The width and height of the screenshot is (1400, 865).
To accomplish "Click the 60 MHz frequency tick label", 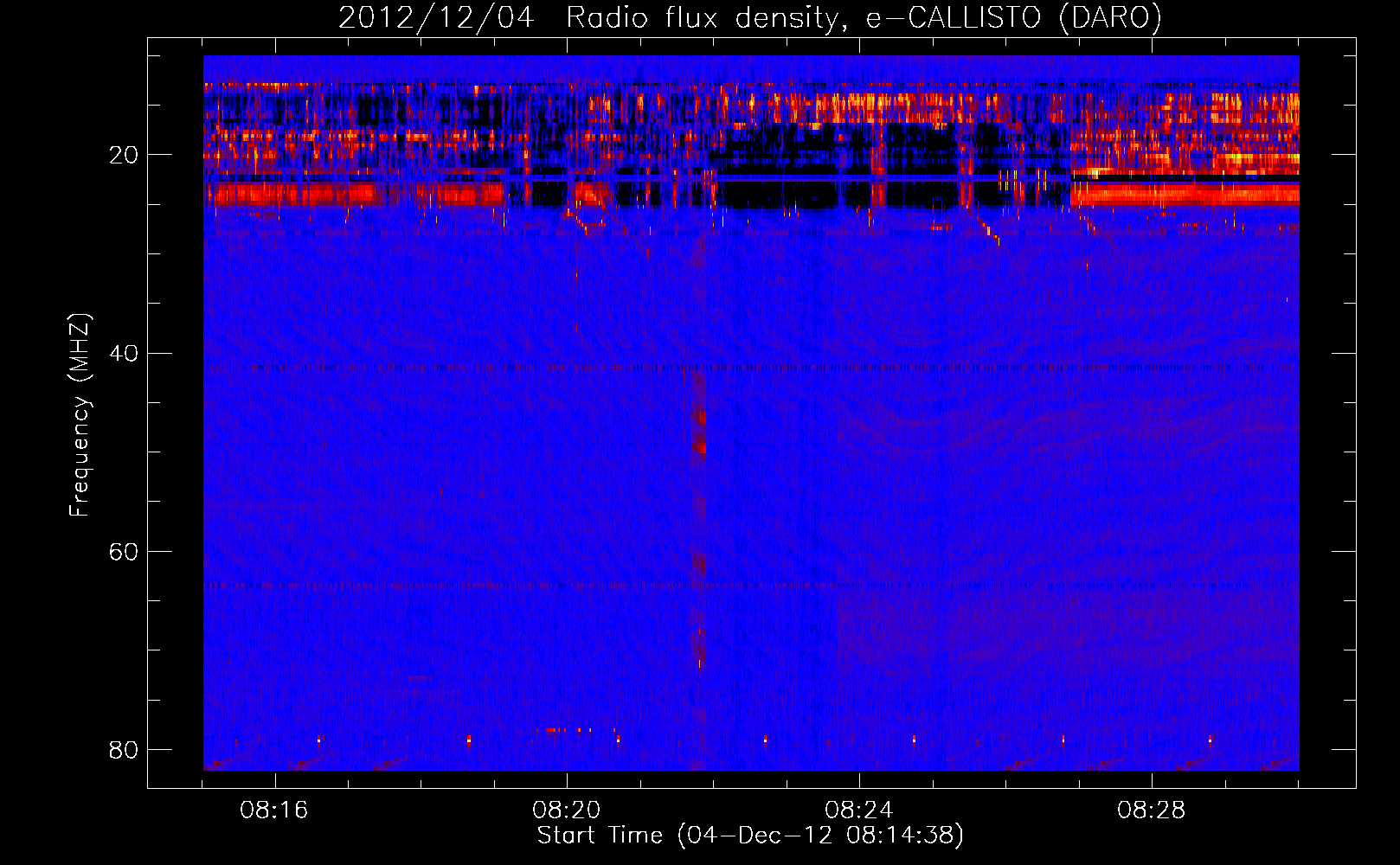I will coord(124,551).
